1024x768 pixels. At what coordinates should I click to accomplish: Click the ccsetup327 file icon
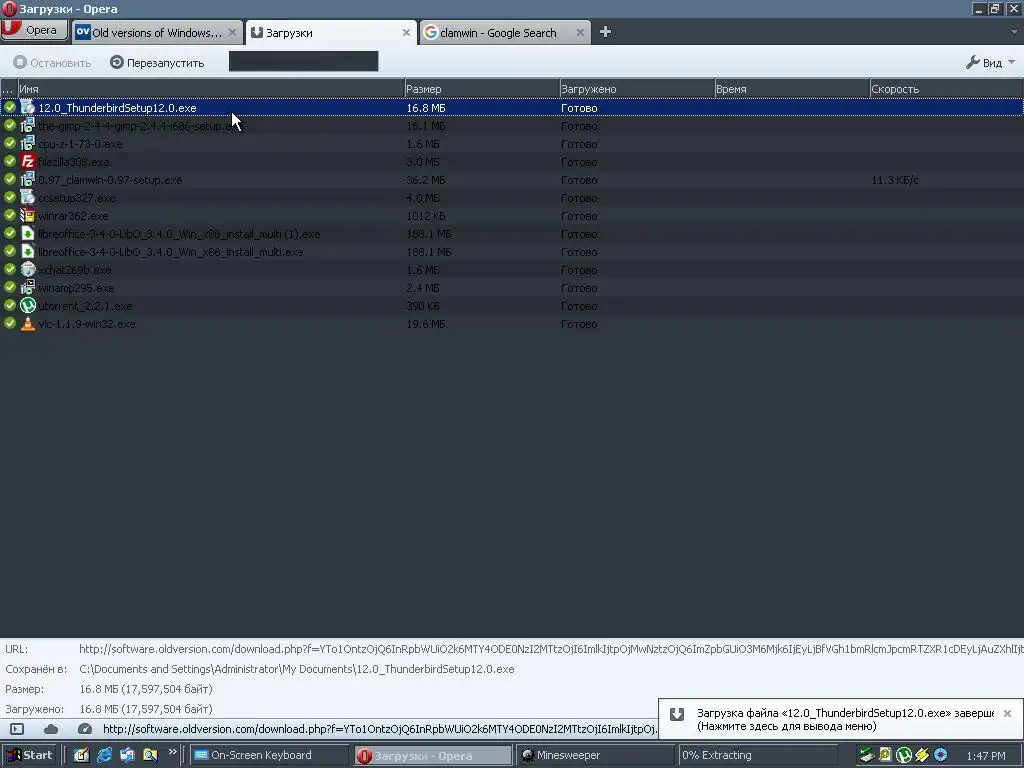tap(27, 197)
